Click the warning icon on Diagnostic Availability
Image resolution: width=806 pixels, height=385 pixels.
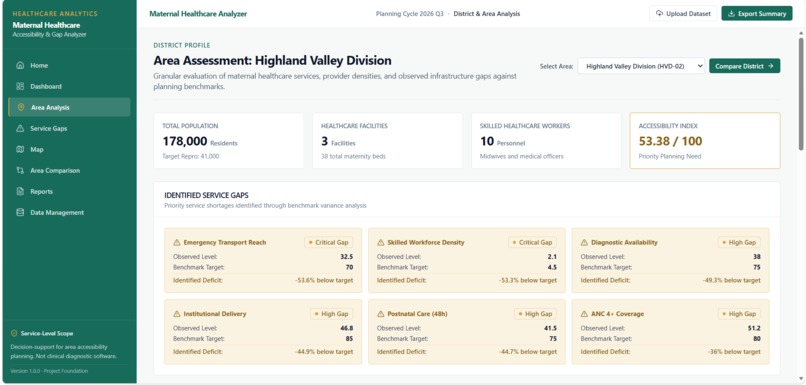click(584, 243)
